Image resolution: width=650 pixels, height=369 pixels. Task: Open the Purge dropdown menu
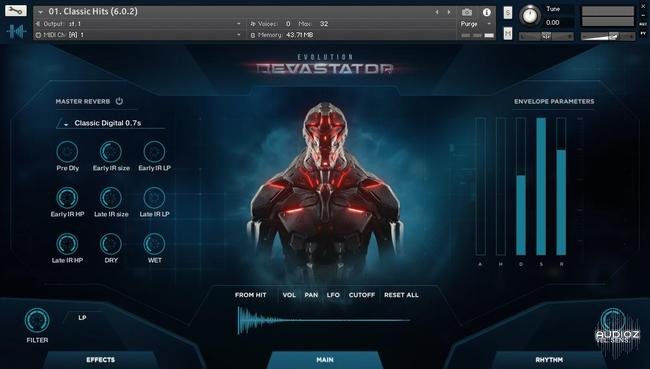click(x=476, y=24)
